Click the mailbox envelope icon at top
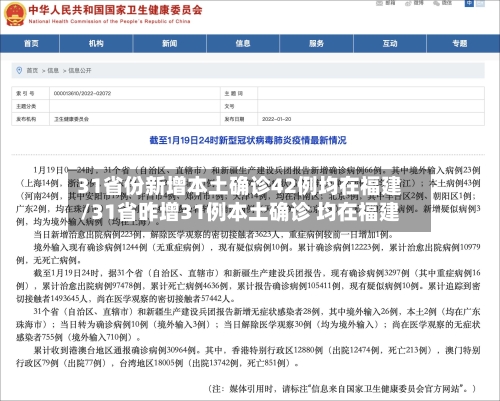This screenshot has width=500, height=401. (x=379, y=3)
